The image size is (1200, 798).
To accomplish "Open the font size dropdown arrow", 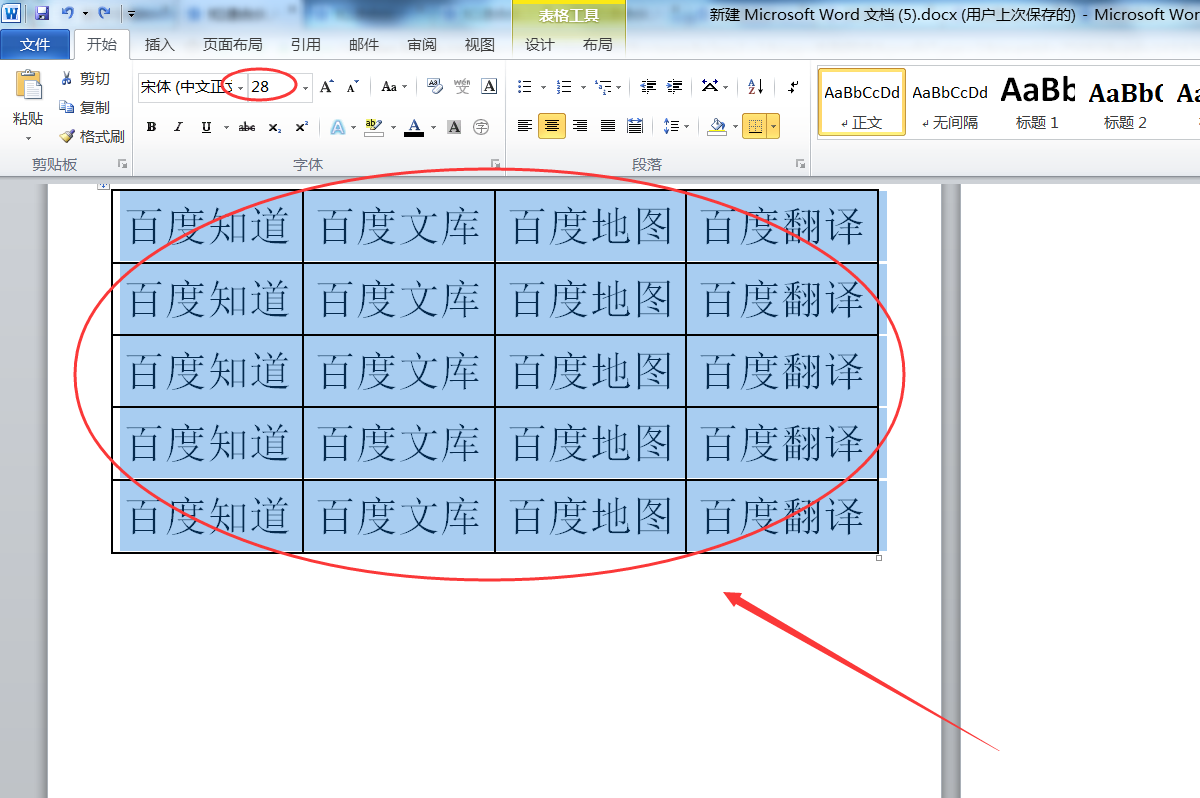I will click(x=305, y=88).
